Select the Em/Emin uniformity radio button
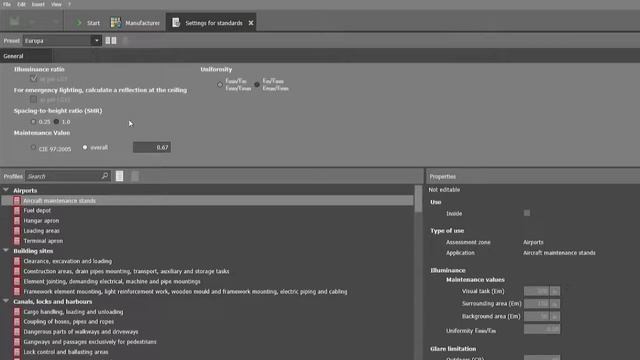 [x=257, y=84]
